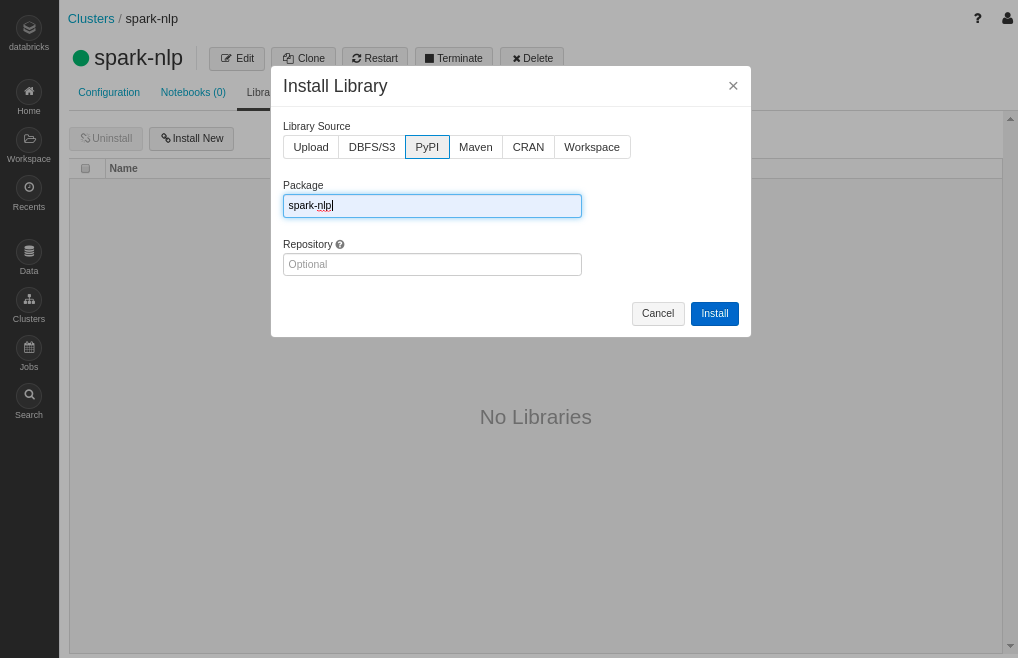Open the Databricks logo home icon

point(29,29)
